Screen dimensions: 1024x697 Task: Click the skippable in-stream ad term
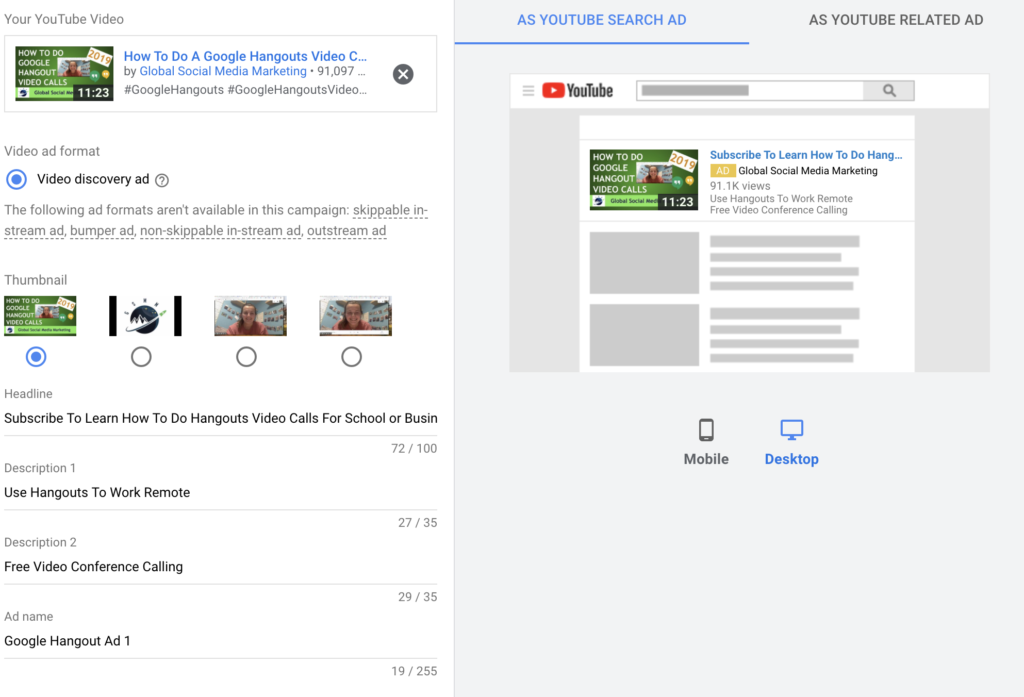391,210
